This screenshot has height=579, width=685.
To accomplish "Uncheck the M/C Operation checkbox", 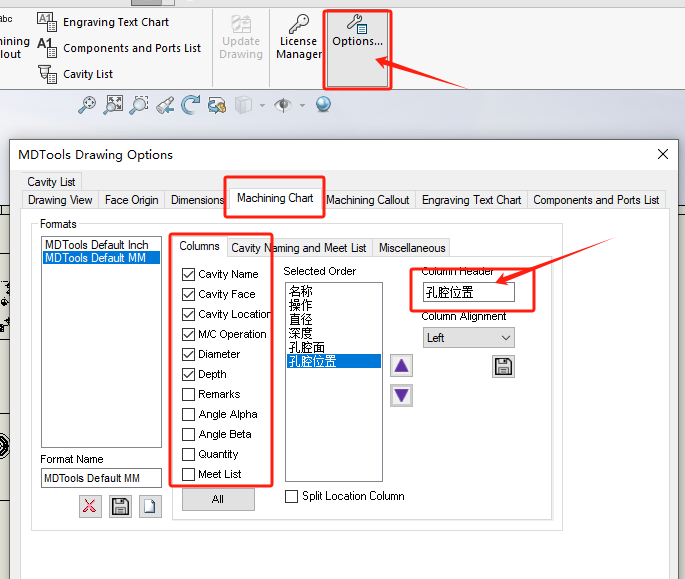I will tap(188, 334).
